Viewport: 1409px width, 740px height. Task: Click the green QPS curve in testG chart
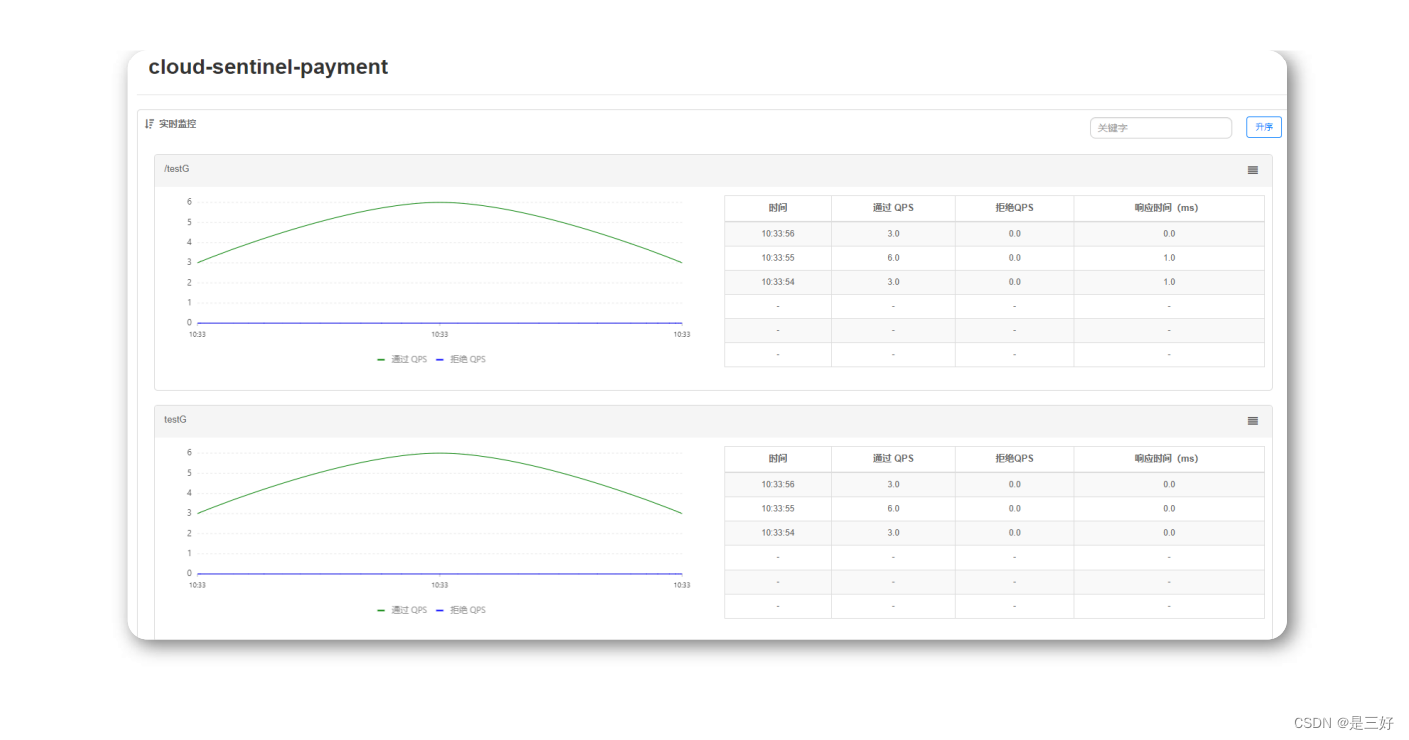tap(440, 453)
